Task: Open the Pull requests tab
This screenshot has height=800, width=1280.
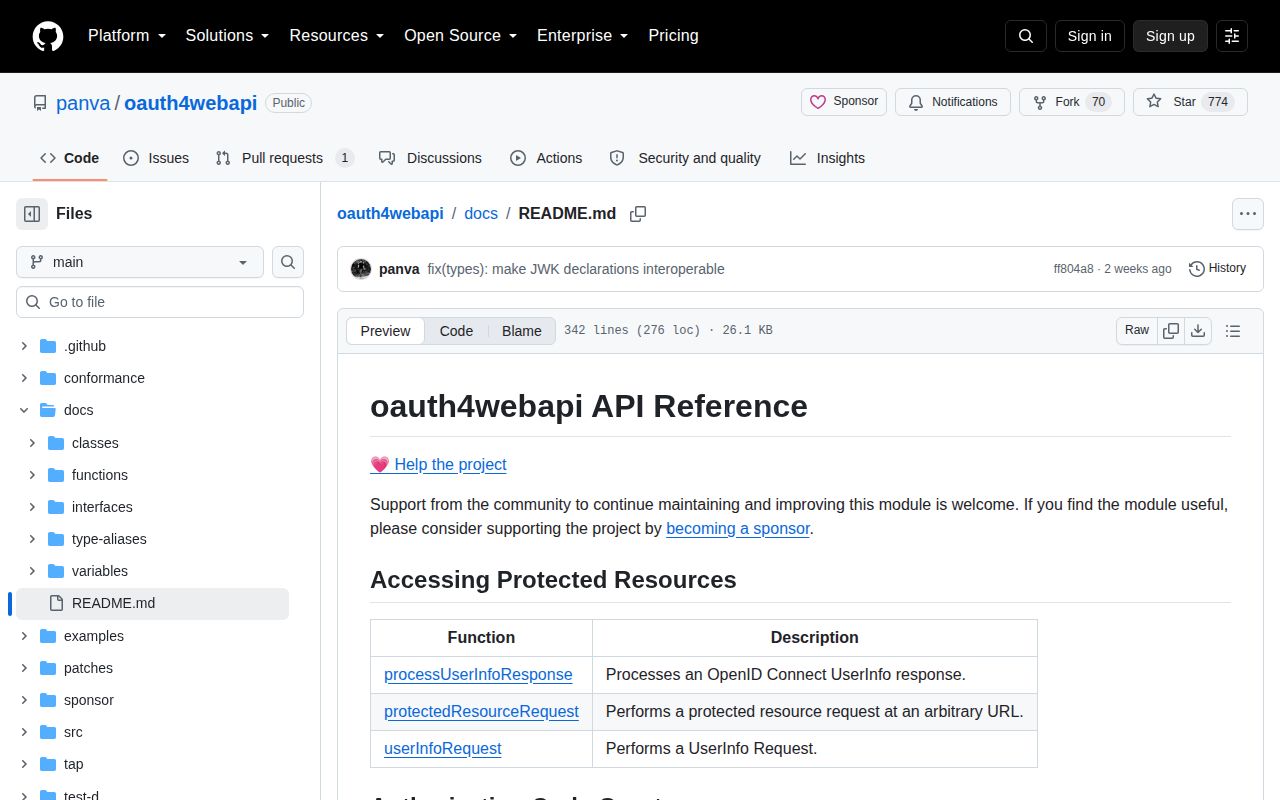Action: tap(284, 158)
